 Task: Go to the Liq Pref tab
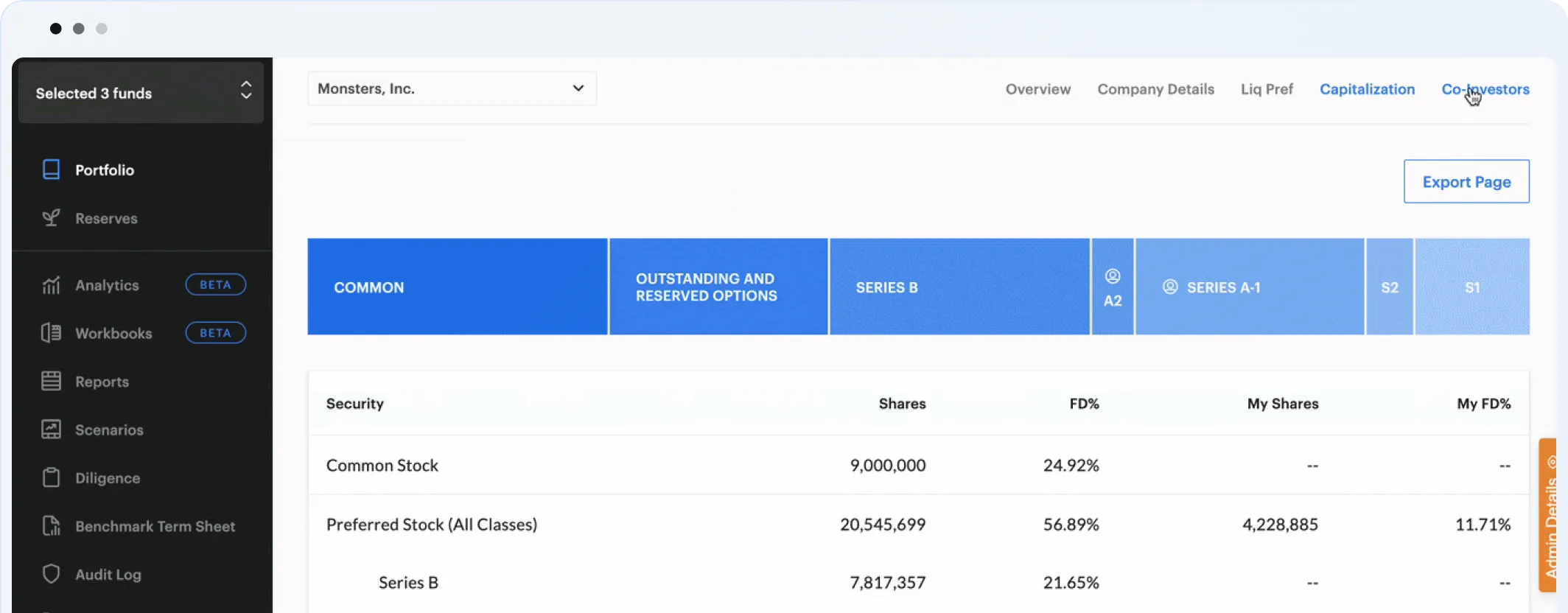[1267, 89]
